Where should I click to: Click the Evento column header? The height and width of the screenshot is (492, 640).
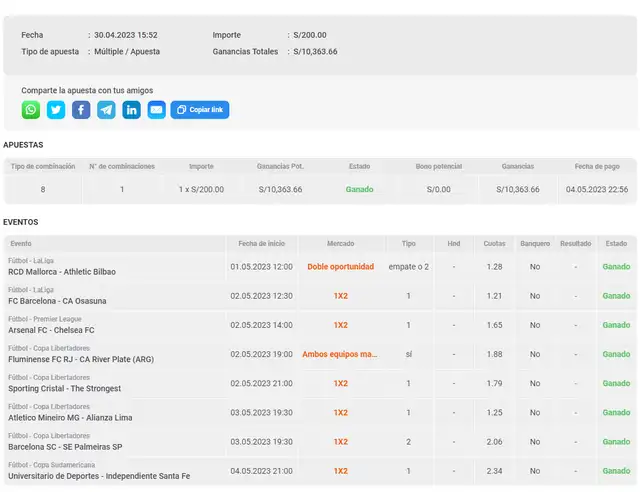coord(21,244)
